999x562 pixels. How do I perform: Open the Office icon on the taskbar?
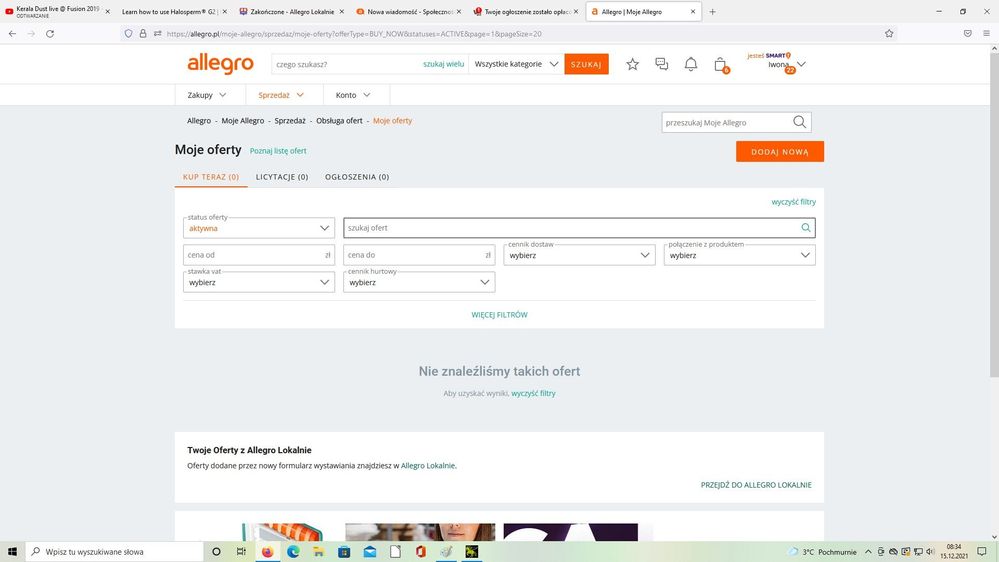coord(420,552)
